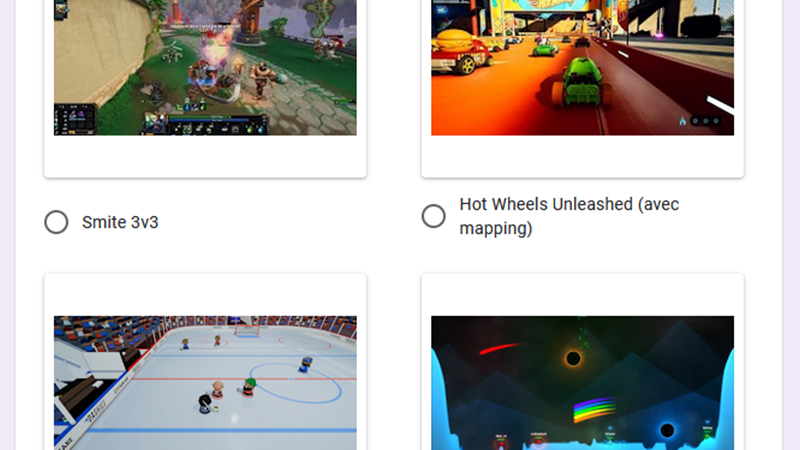Click the red comet streak

[501, 348]
